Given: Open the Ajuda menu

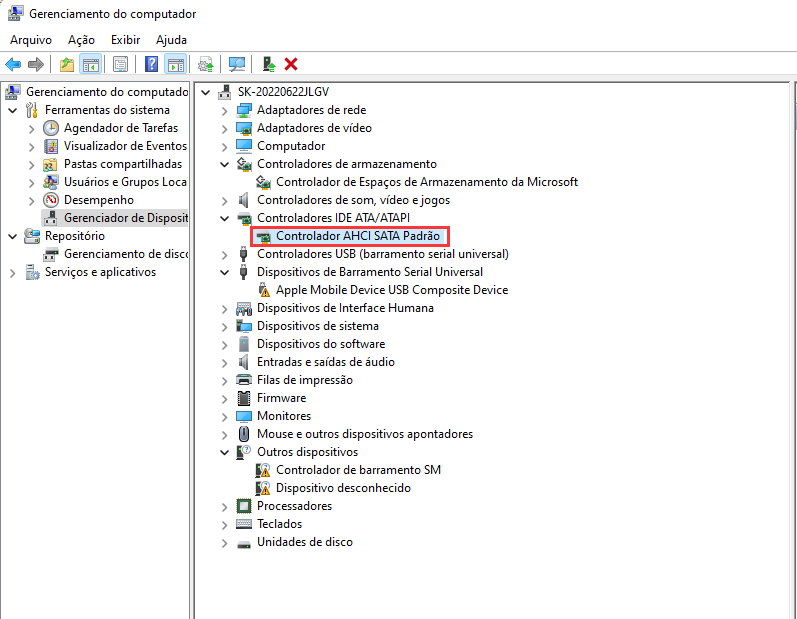Looking at the screenshot, I should (x=171, y=40).
